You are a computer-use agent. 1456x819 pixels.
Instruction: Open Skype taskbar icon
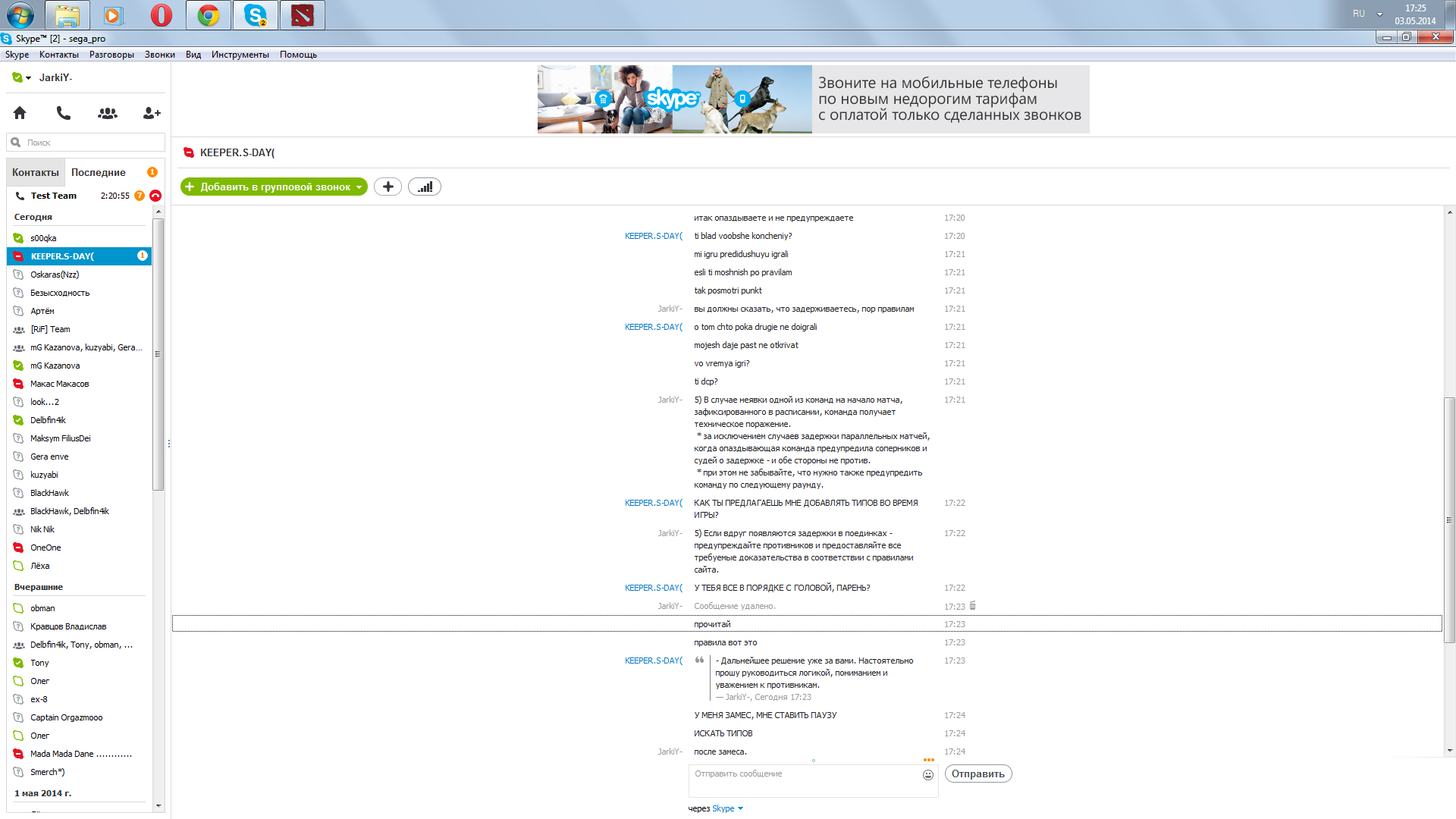(x=256, y=14)
